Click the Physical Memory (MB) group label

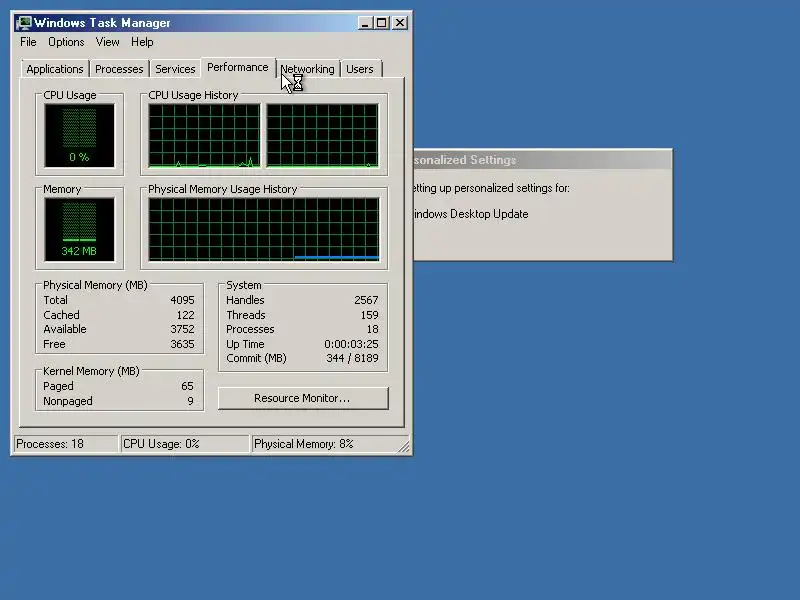point(95,285)
